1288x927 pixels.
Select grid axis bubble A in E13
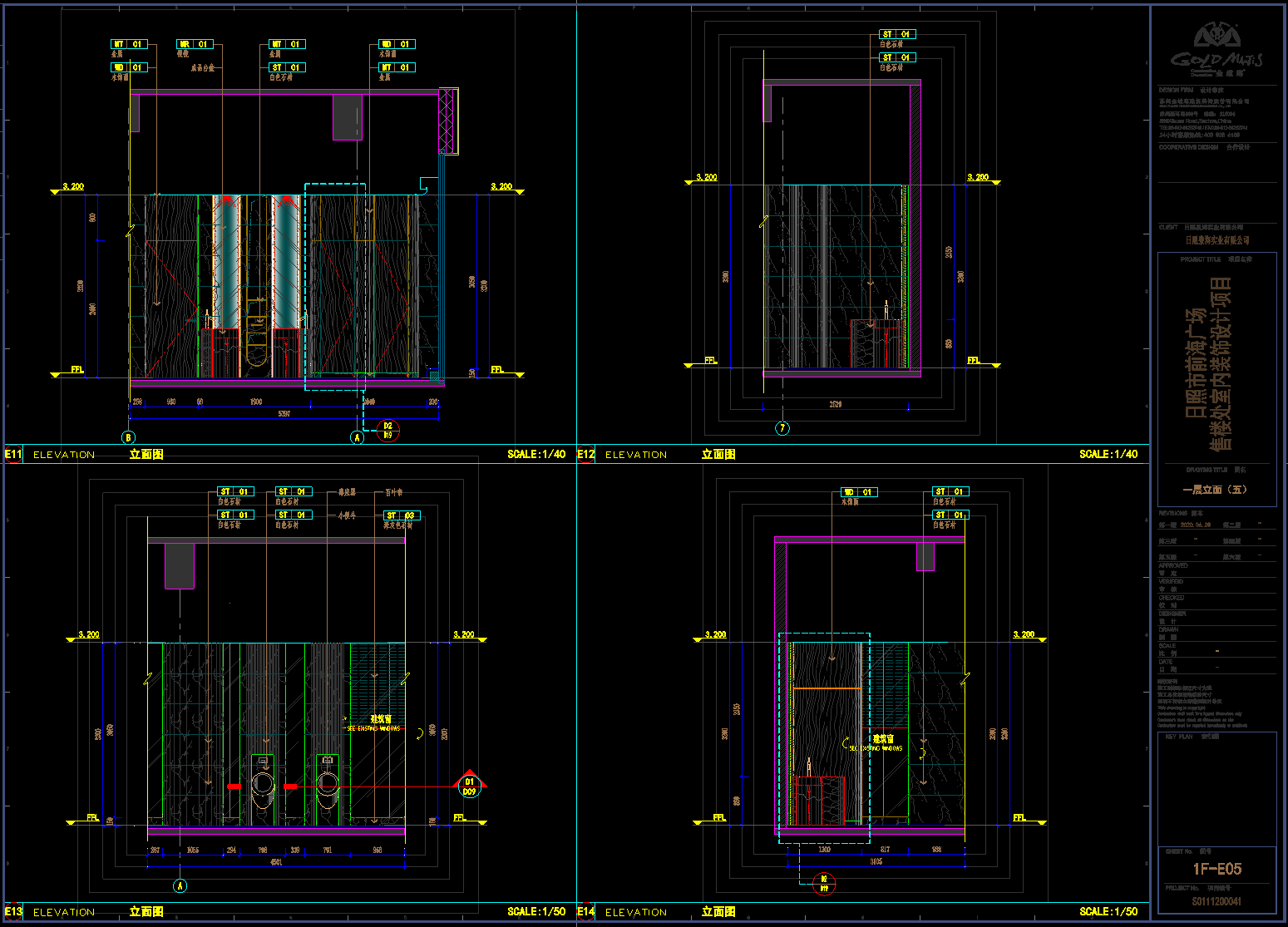point(180,886)
